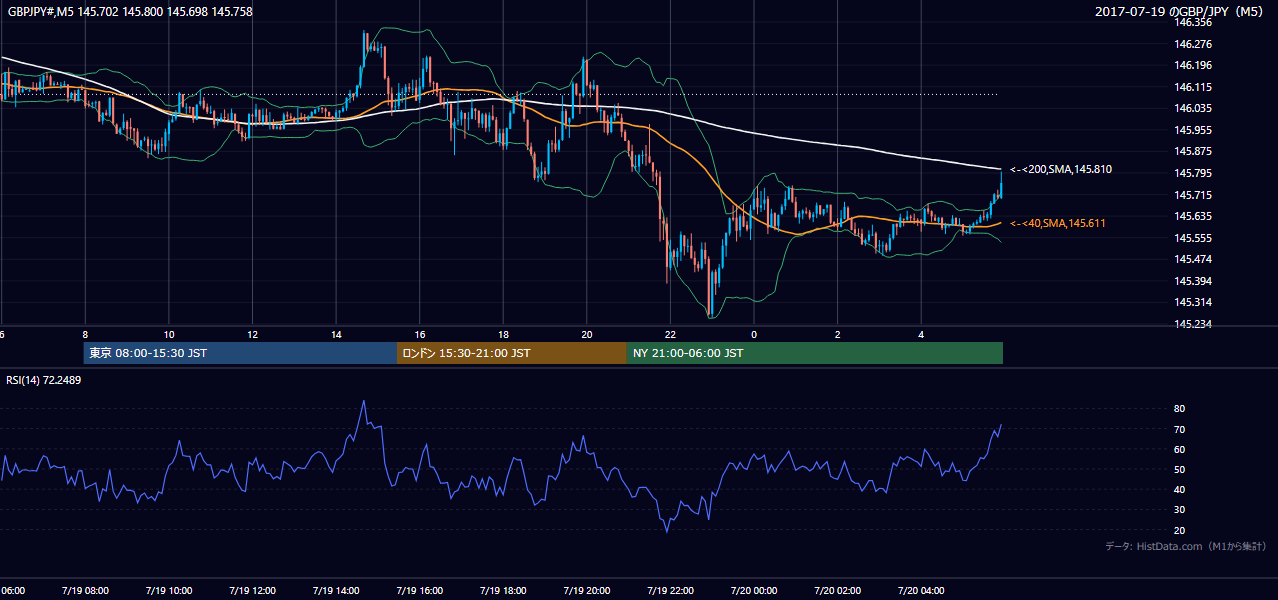Click the 146.276 price axis label
This screenshot has width=1278, height=600.
coord(1193,44)
